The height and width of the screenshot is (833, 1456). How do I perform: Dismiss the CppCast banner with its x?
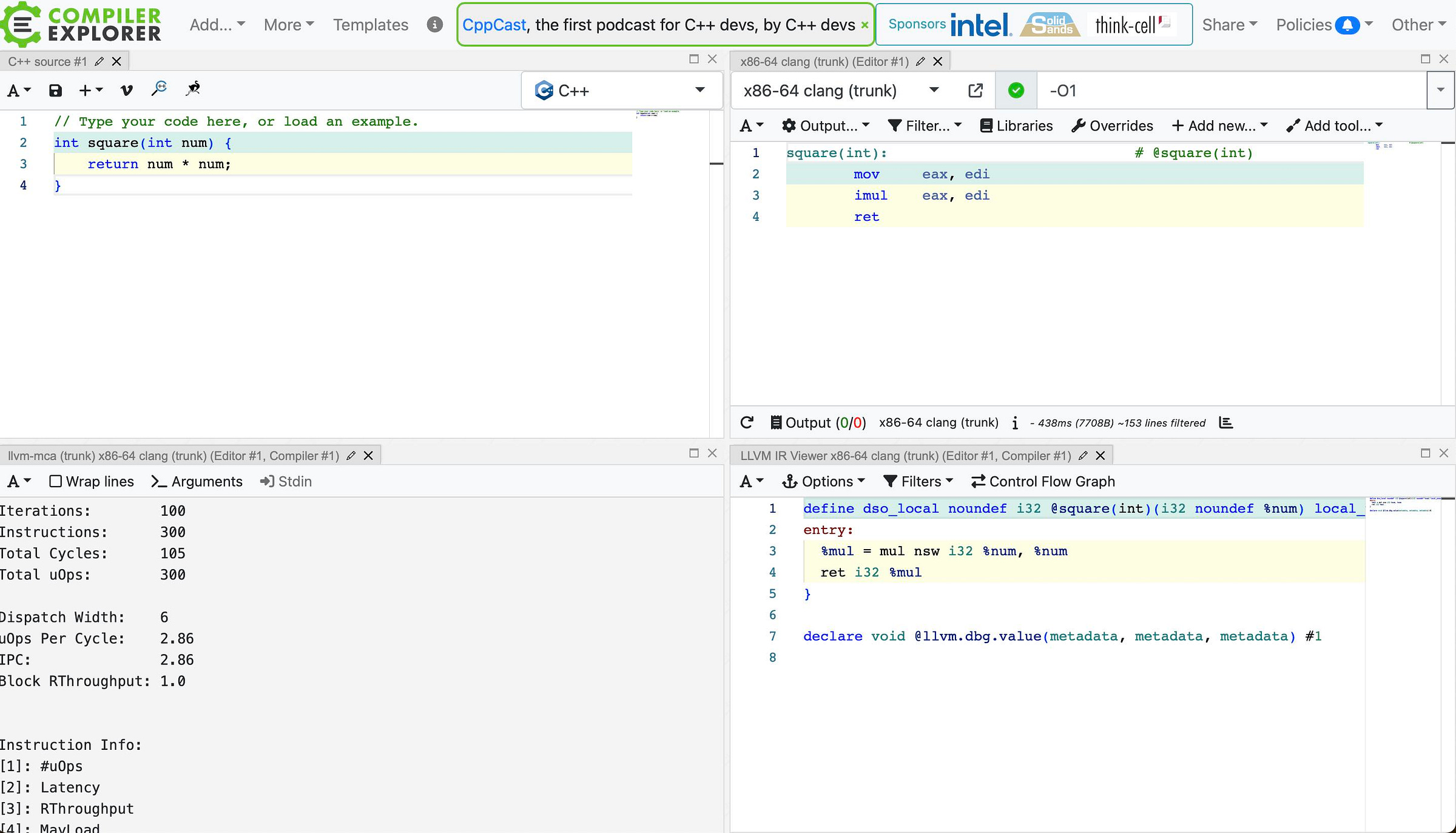tap(864, 25)
